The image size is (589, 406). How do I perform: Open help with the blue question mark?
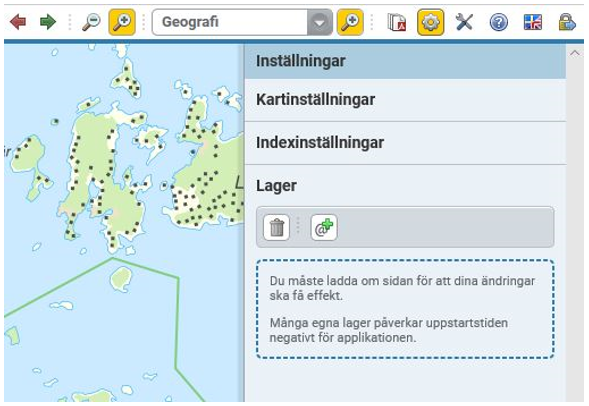[498, 22]
